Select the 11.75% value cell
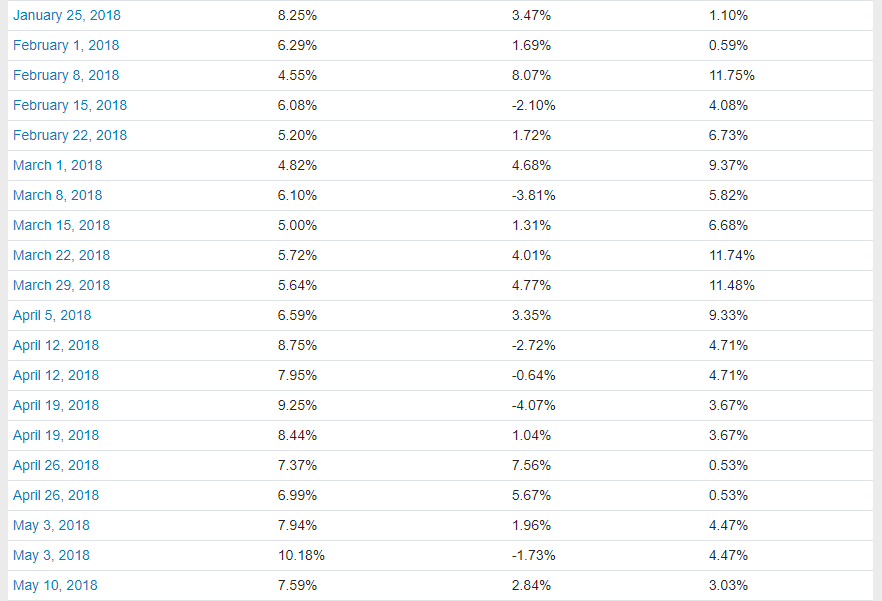 [731, 75]
